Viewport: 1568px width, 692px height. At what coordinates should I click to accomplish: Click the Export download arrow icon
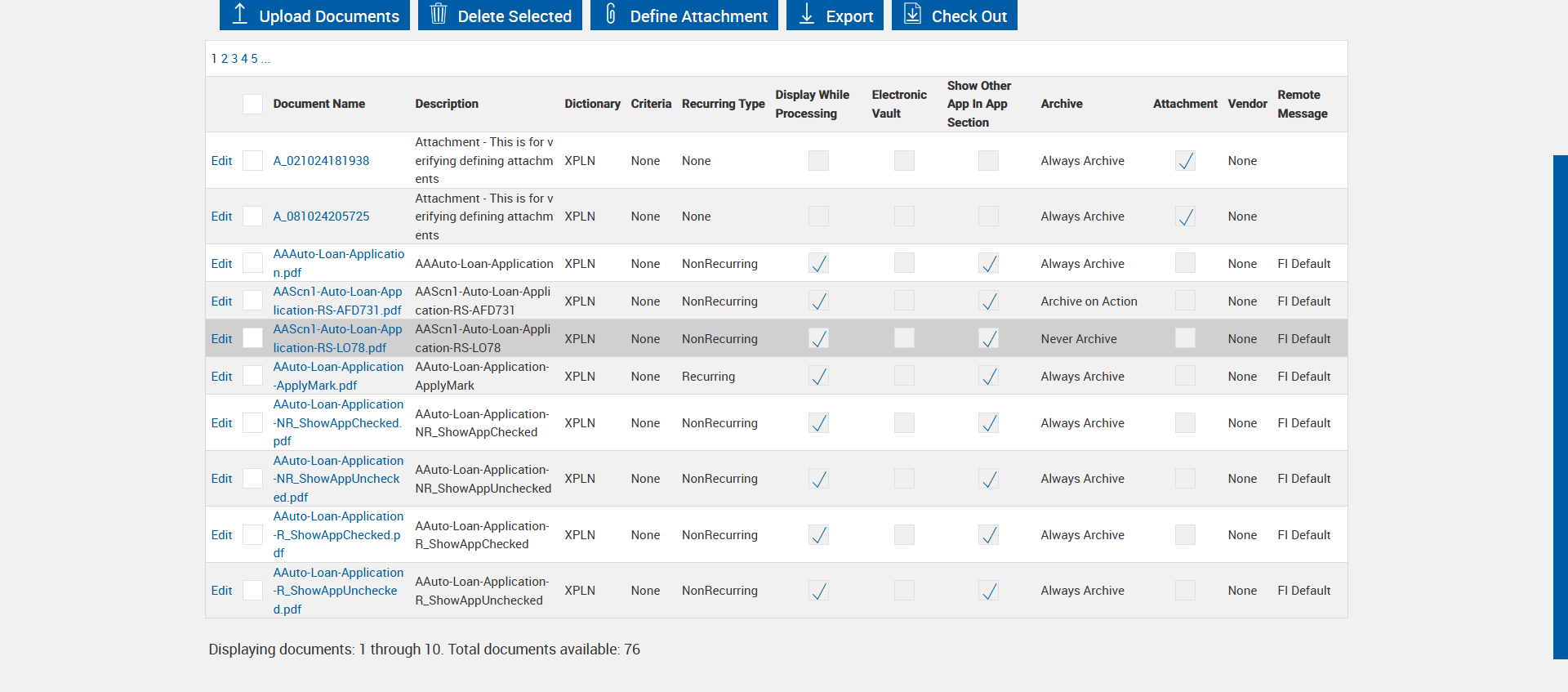(807, 14)
